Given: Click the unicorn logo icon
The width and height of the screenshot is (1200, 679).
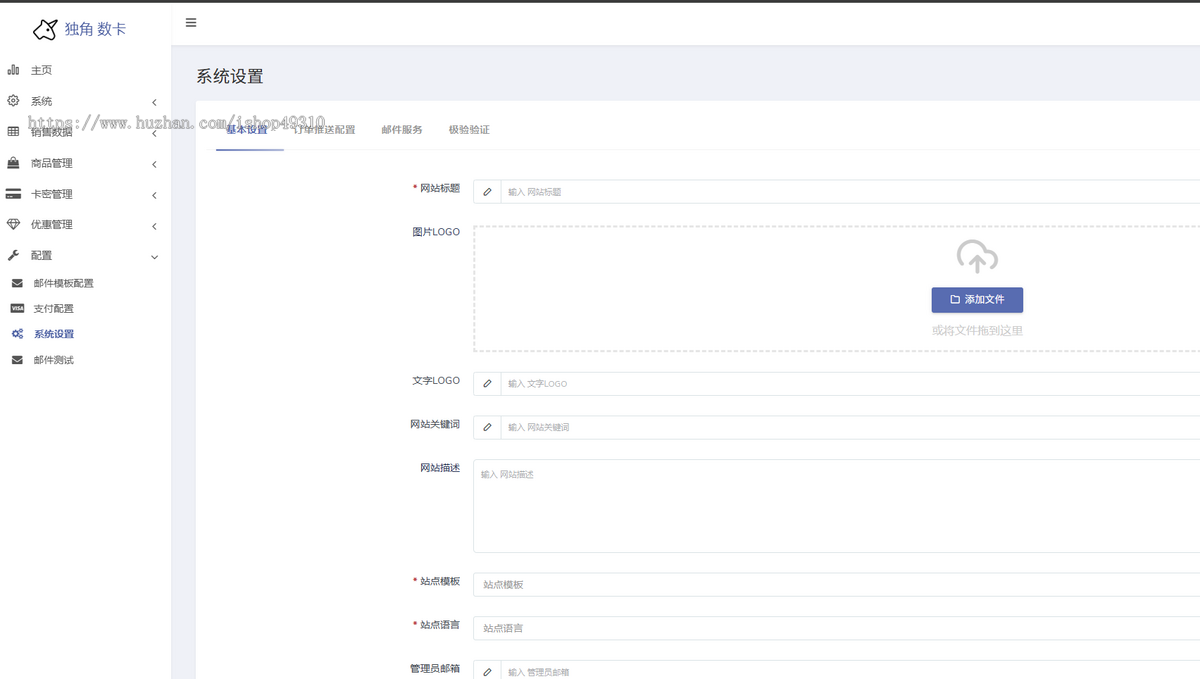Looking at the screenshot, I should [x=45, y=29].
